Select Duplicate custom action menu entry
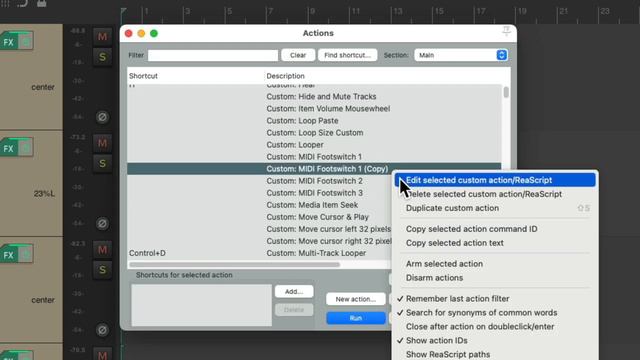Image resolution: width=640 pixels, height=360 pixels. click(495, 208)
